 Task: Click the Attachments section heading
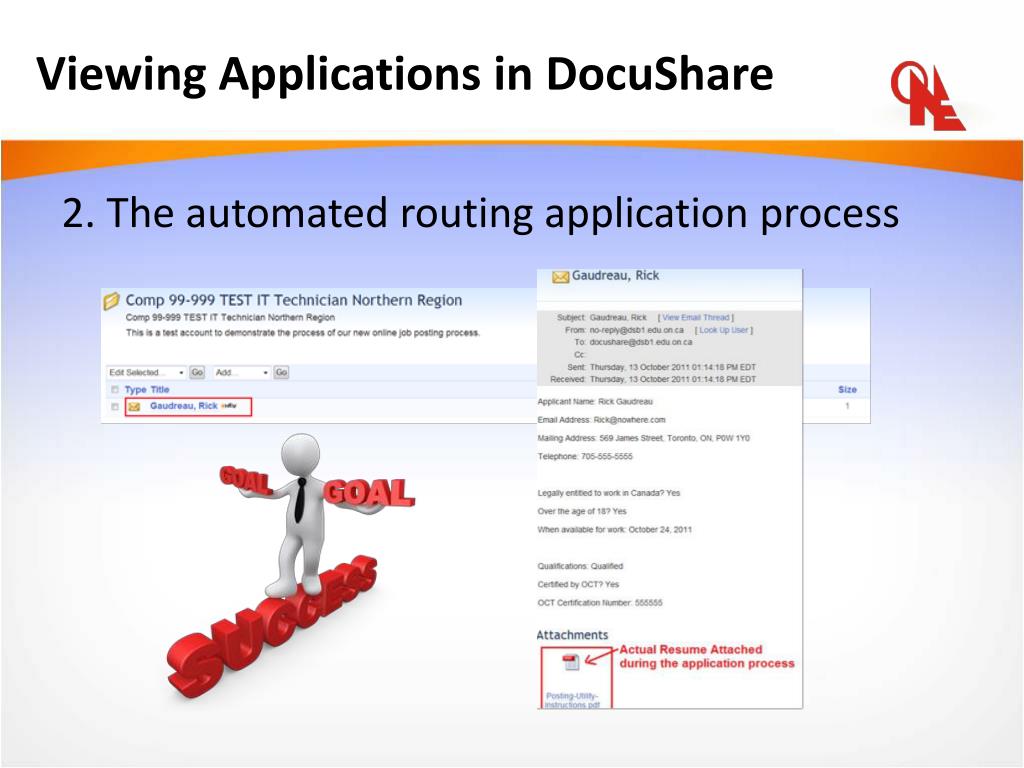[x=572, y=635]
